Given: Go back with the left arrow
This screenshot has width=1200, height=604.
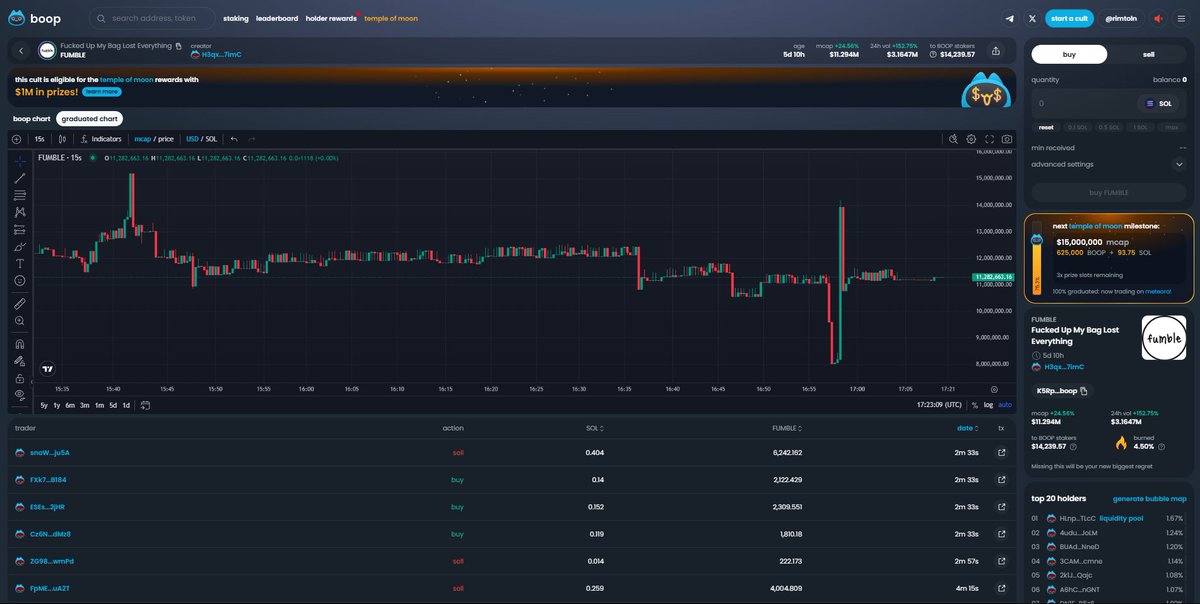Looking at the screenshot, I should [21, 50].
